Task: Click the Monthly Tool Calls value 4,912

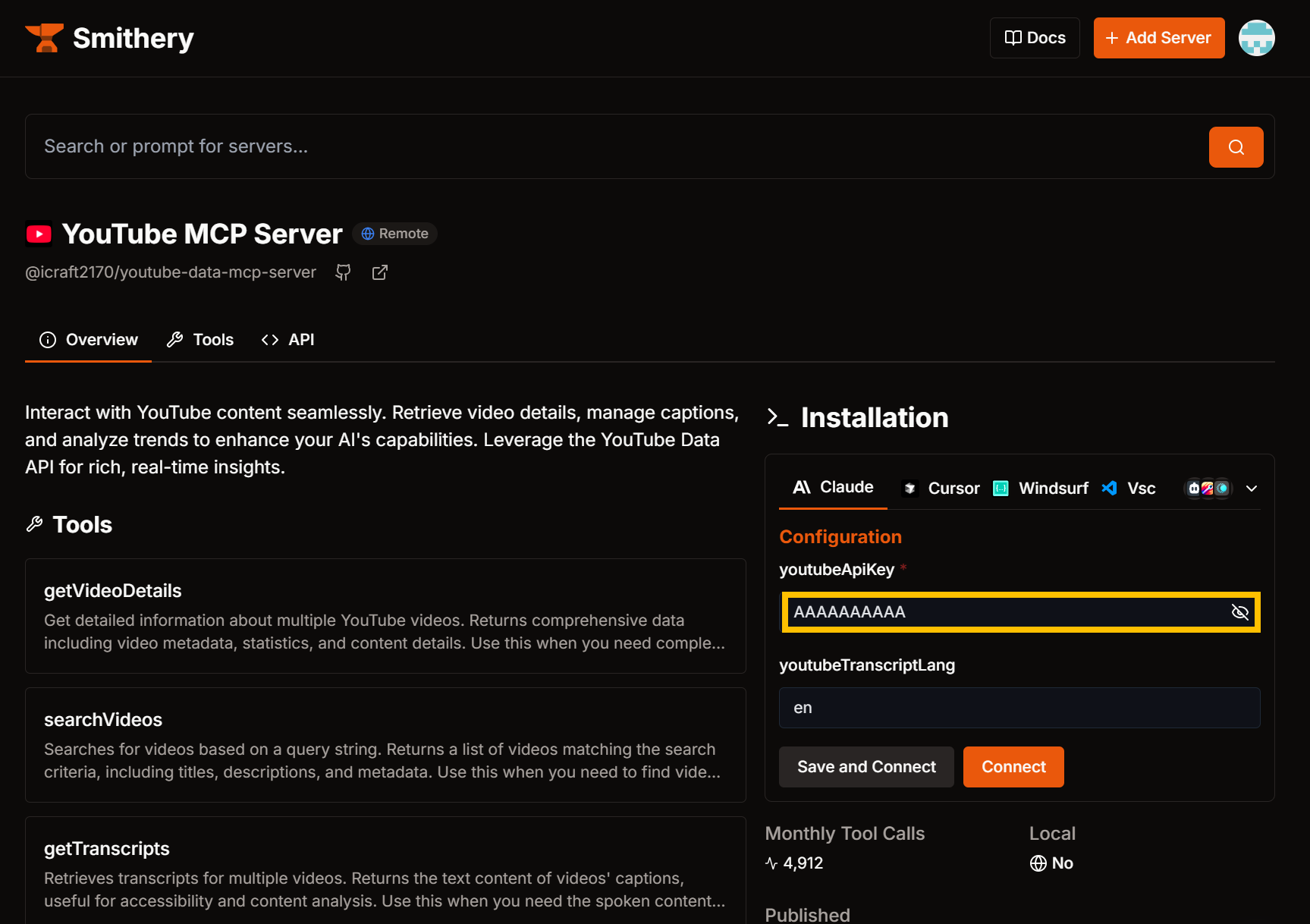Action: (803, 863)
